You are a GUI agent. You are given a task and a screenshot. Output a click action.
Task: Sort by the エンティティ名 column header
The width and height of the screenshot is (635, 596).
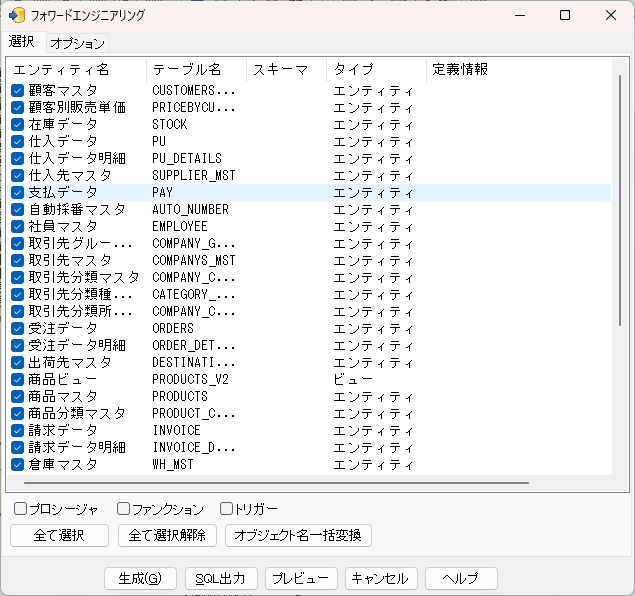tap(77, 70)
